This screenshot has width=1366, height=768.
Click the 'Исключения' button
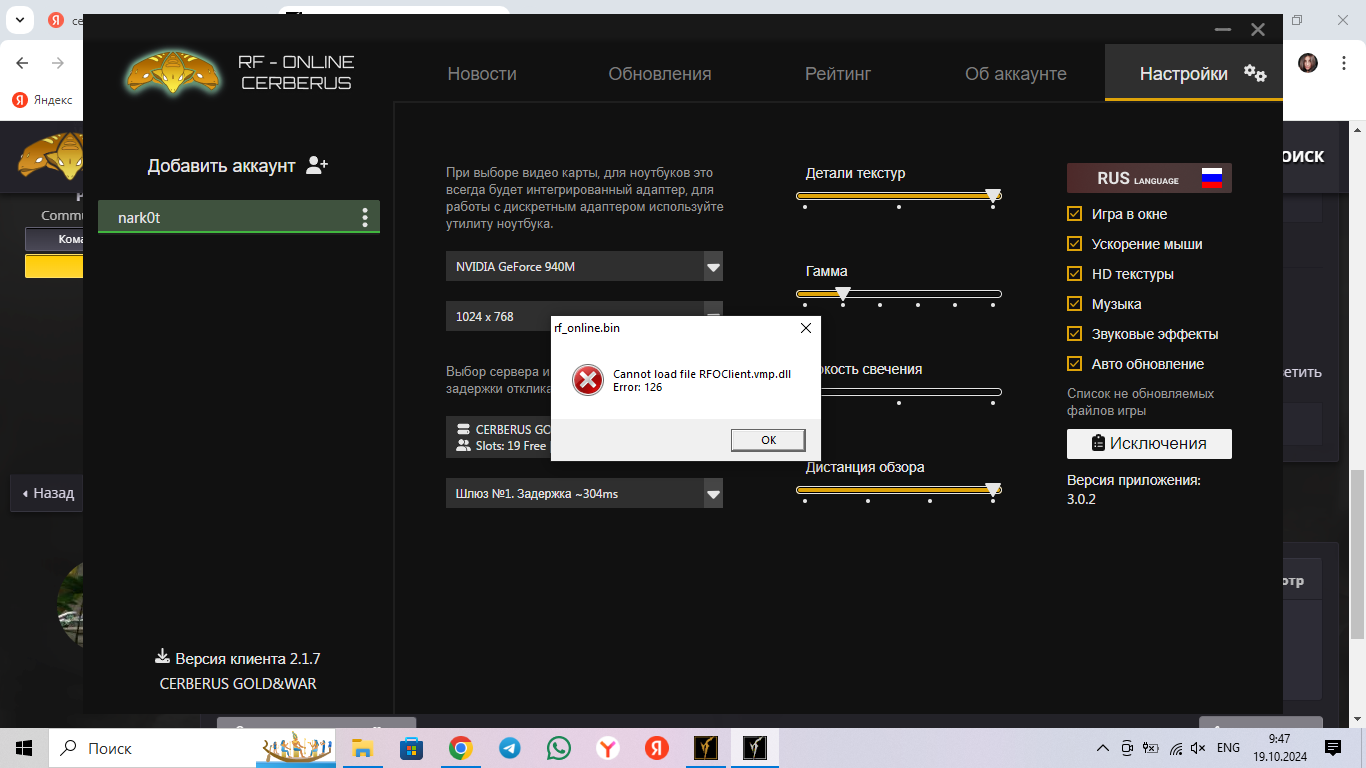tap(1149, 443)
